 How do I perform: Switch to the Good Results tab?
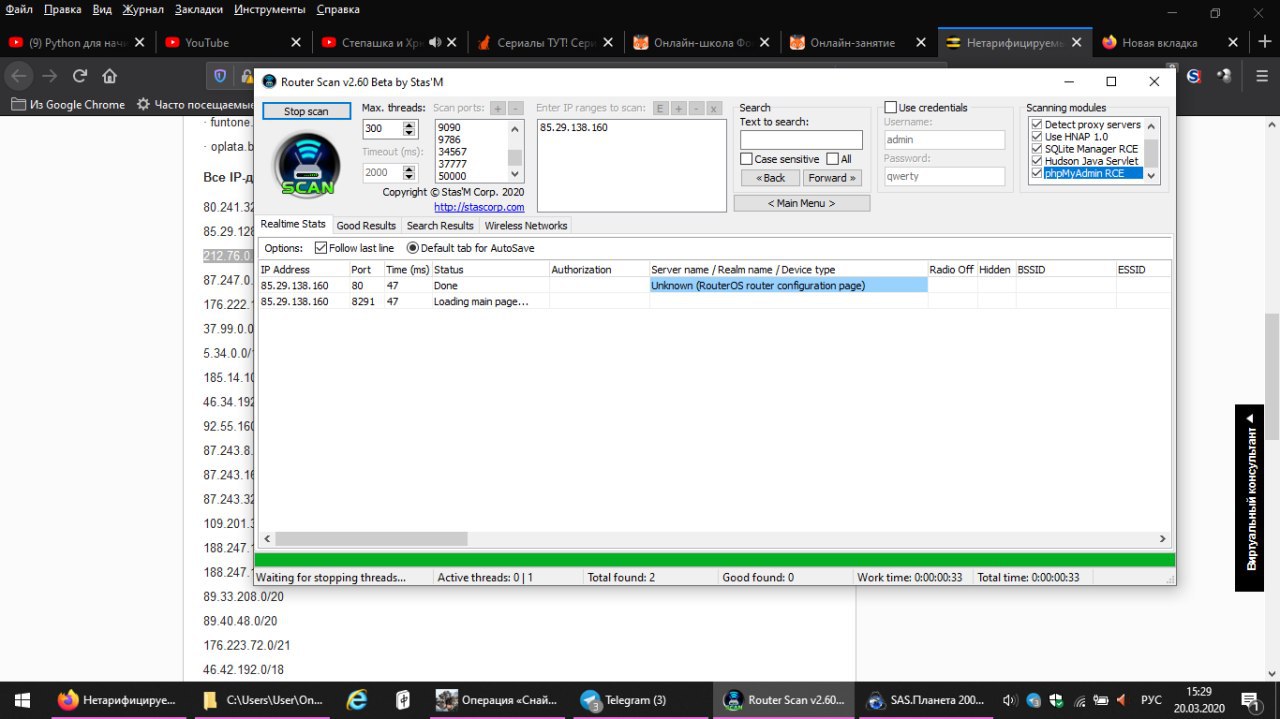point(366,226)
